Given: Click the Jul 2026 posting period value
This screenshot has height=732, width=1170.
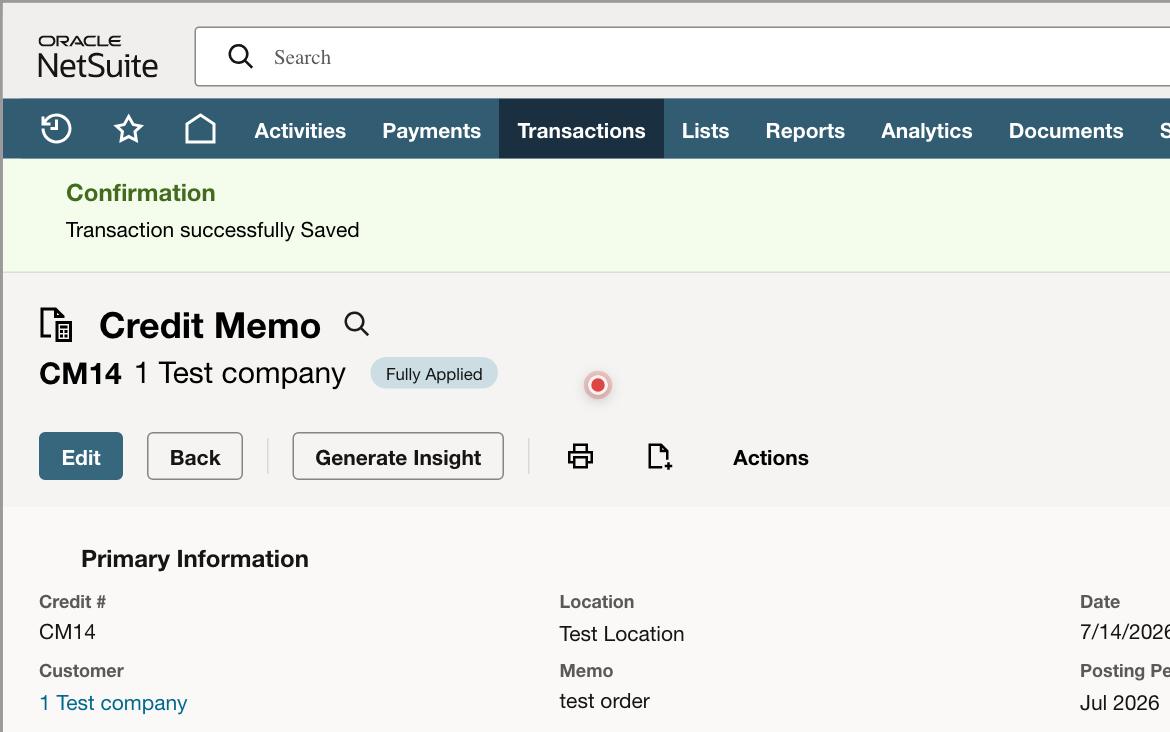Looking at the screenshot, I should pyautogui.click(x=1119, y=703).
